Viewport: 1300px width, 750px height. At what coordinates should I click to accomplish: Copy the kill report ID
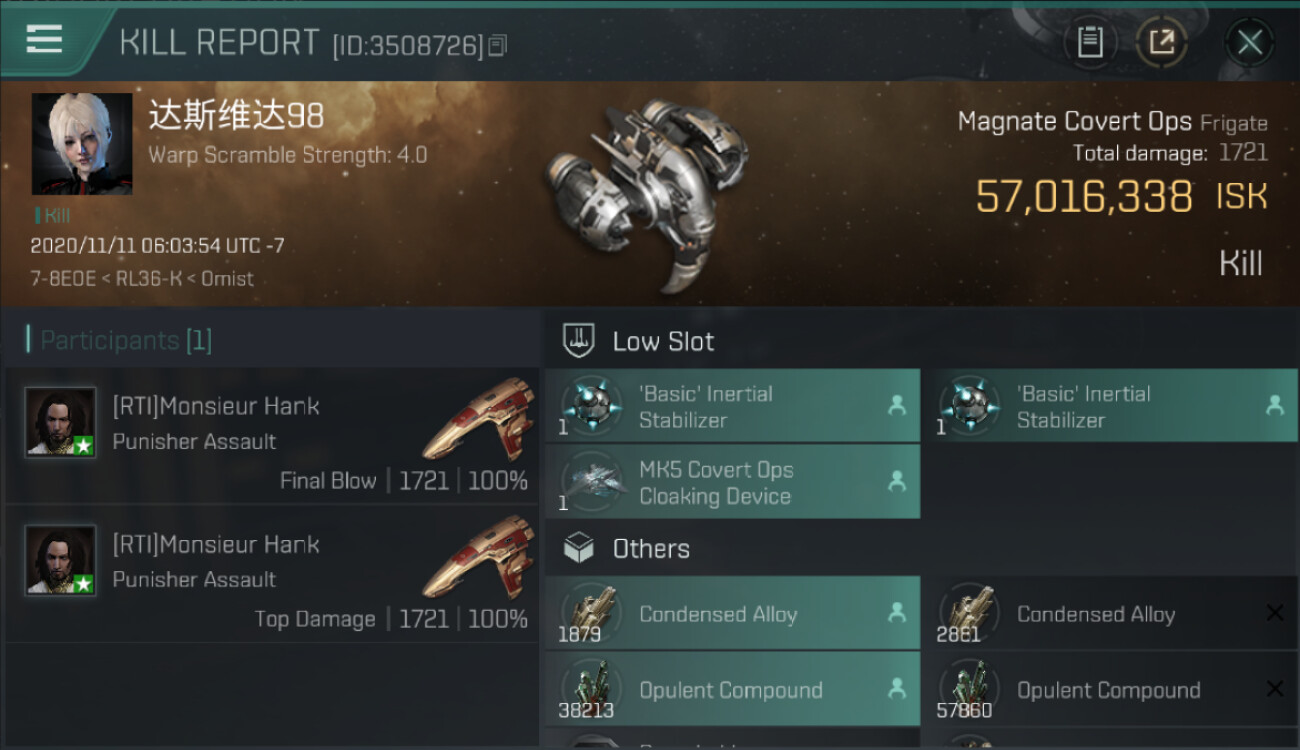pos(498,45)
